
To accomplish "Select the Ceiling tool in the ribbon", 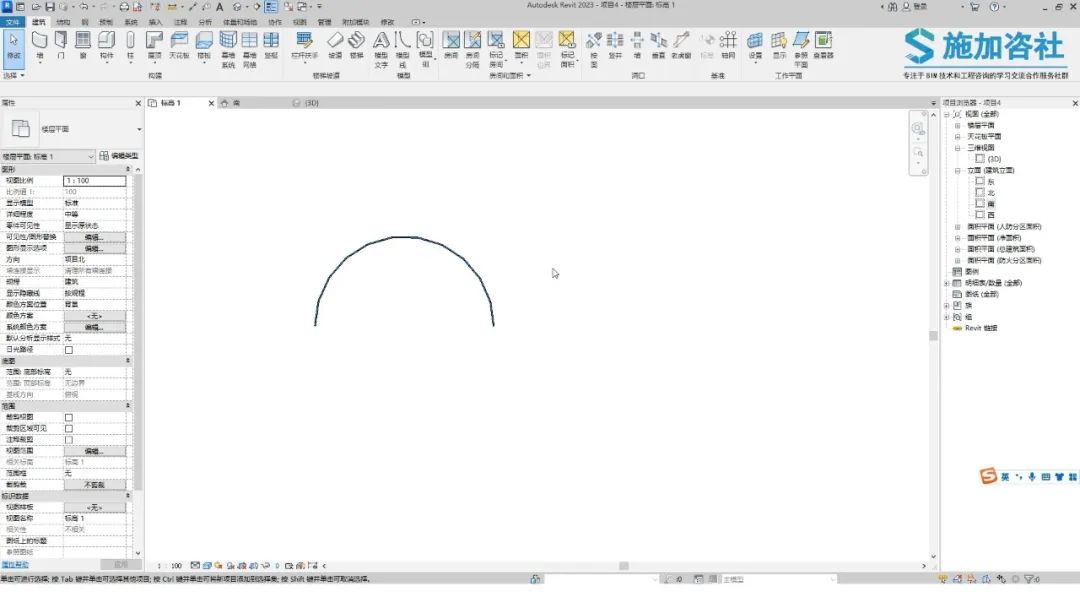I will 179,45.
